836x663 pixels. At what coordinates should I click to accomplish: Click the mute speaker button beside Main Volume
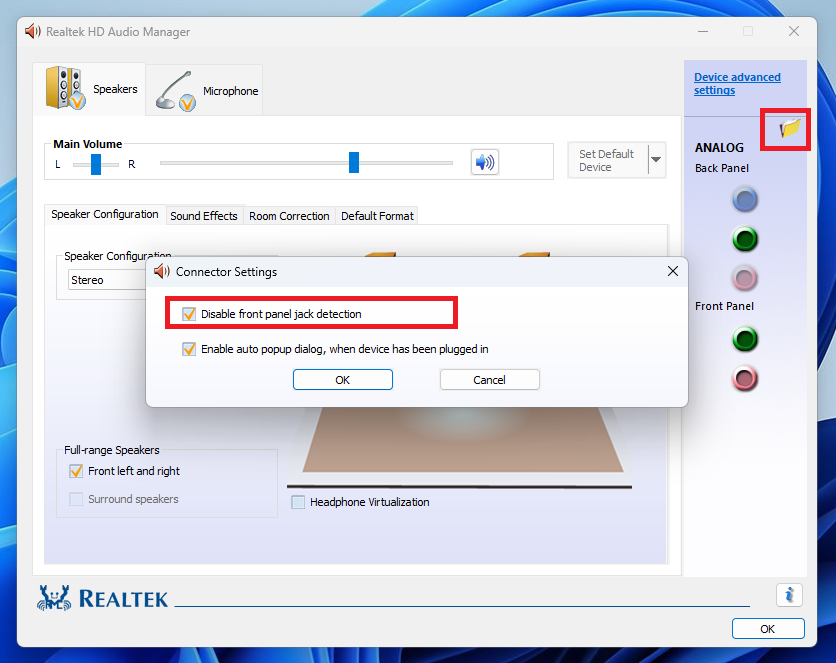tap(485, 162)
